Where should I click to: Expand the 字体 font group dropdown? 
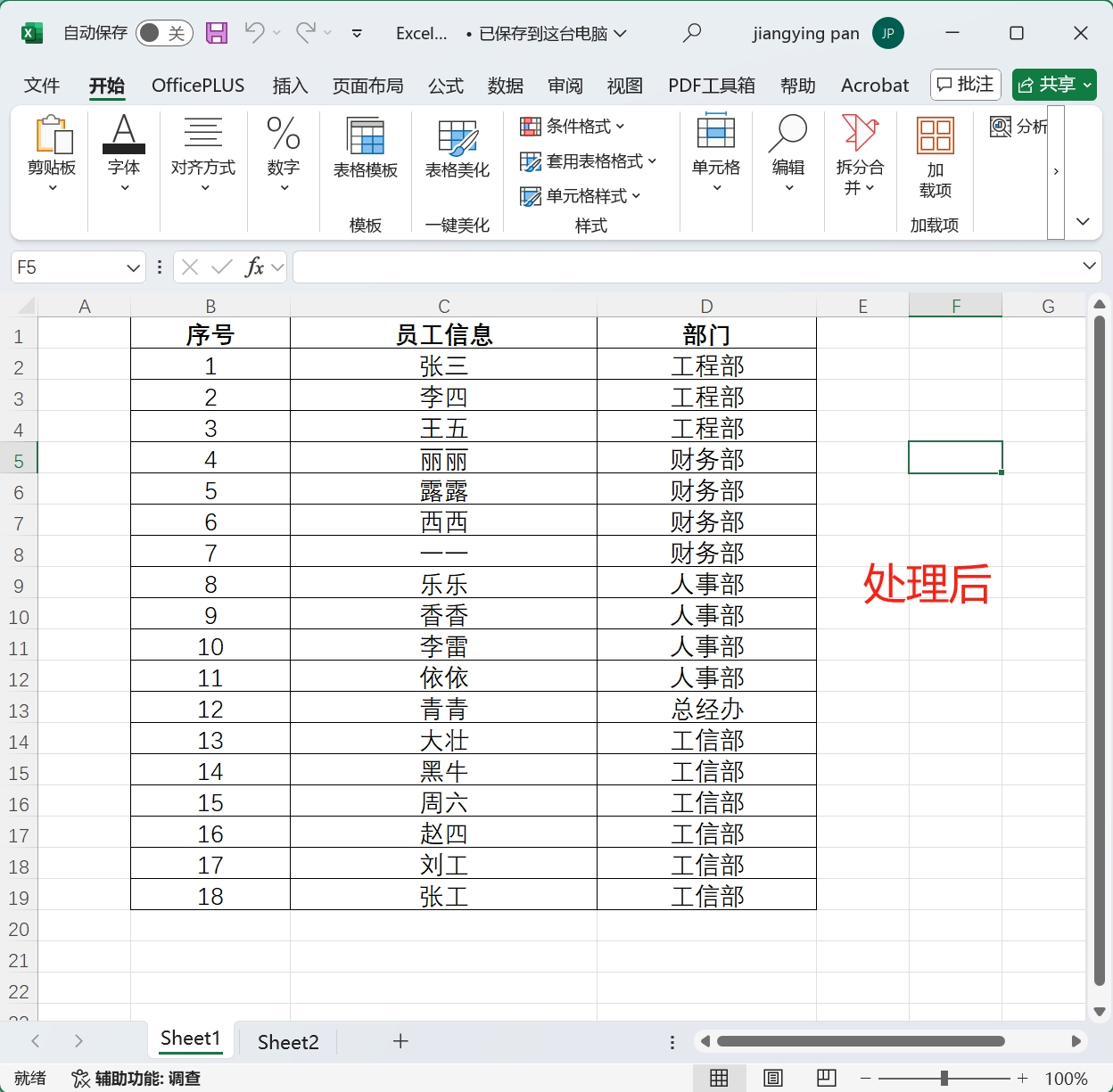[x=123, y=188]
